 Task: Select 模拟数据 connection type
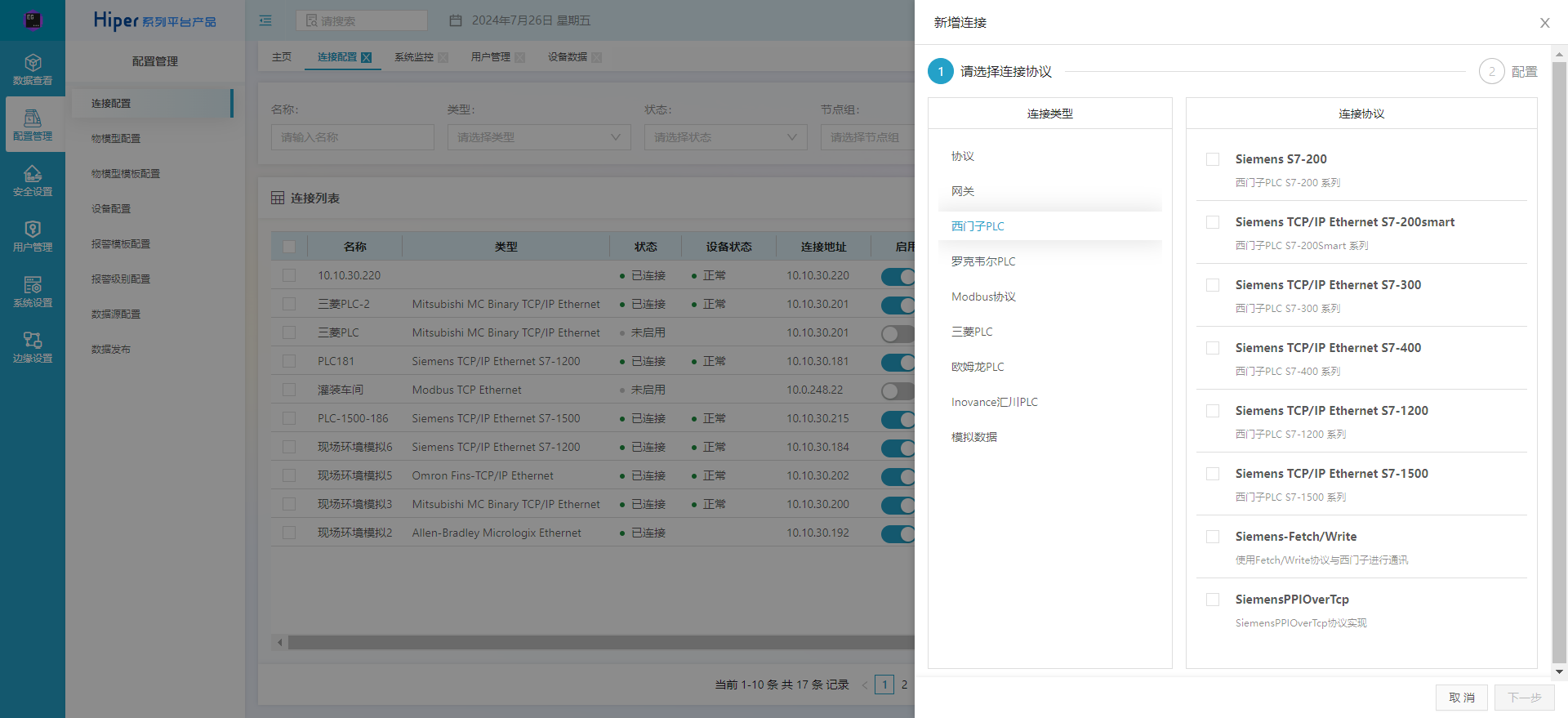coord(1050,437)
